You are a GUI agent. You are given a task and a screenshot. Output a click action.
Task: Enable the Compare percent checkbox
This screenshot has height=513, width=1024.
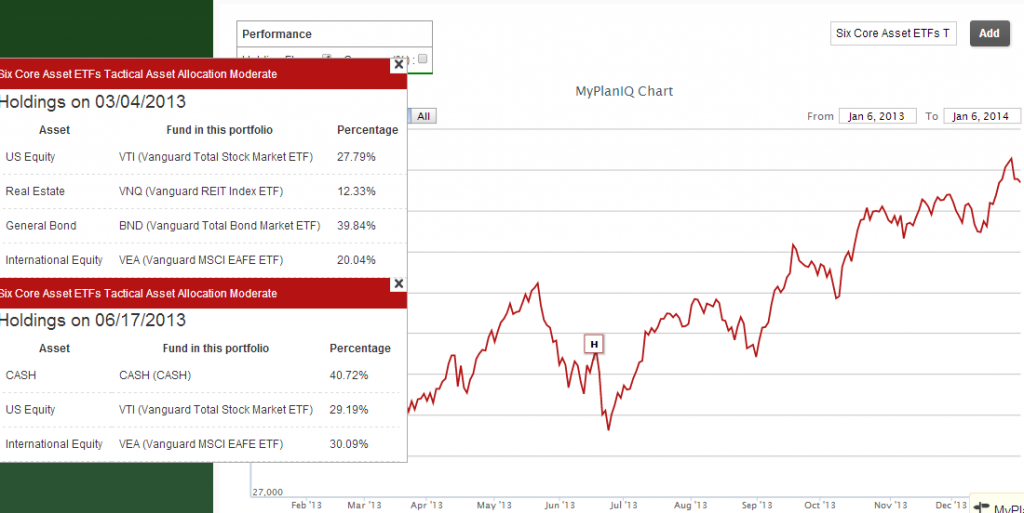(423, 59)
